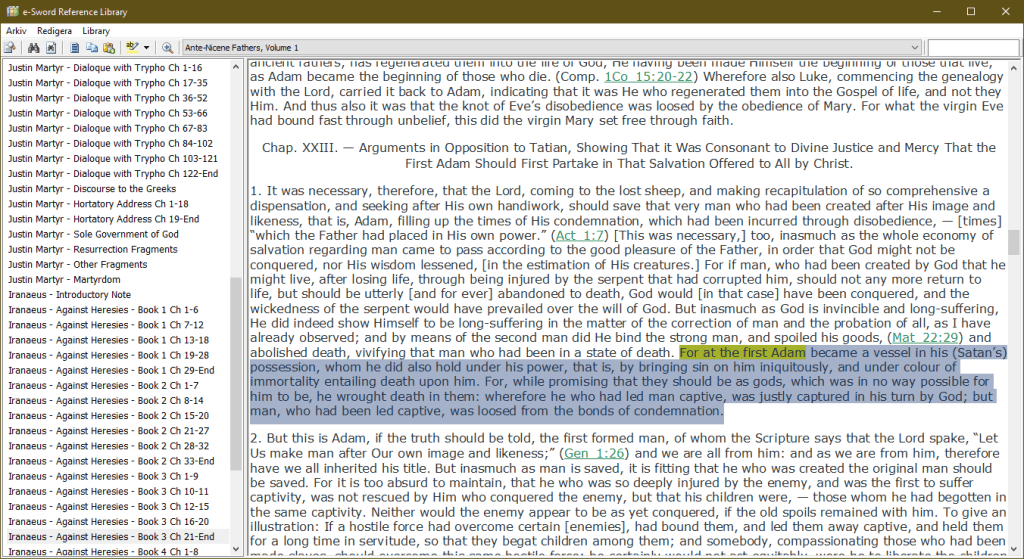This screenshot has width=1024, height=559.
Task: Click the first toolbar icon with document
Action: (11, 47)
